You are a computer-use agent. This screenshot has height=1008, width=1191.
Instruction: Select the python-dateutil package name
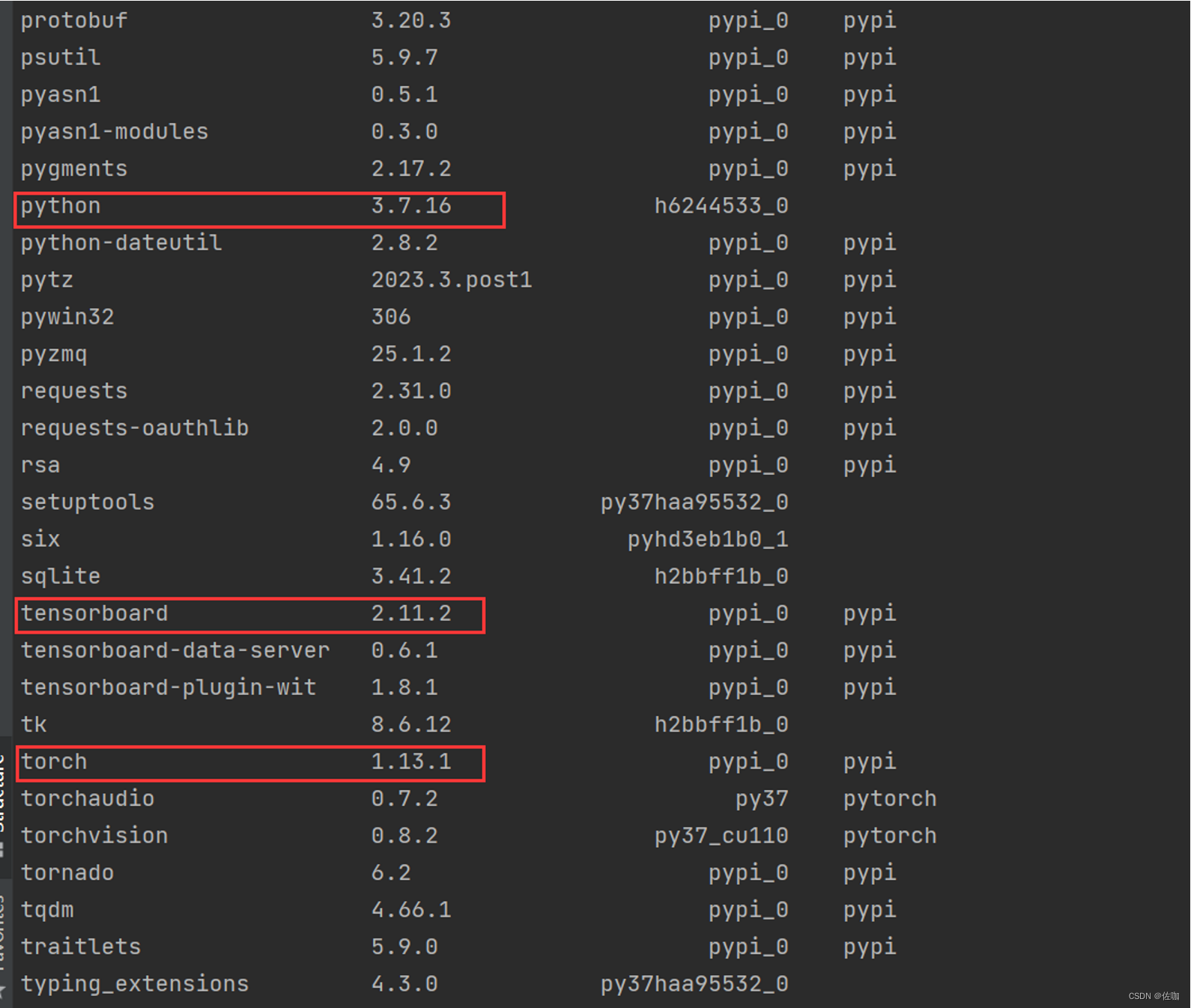[x=121, y=243]
